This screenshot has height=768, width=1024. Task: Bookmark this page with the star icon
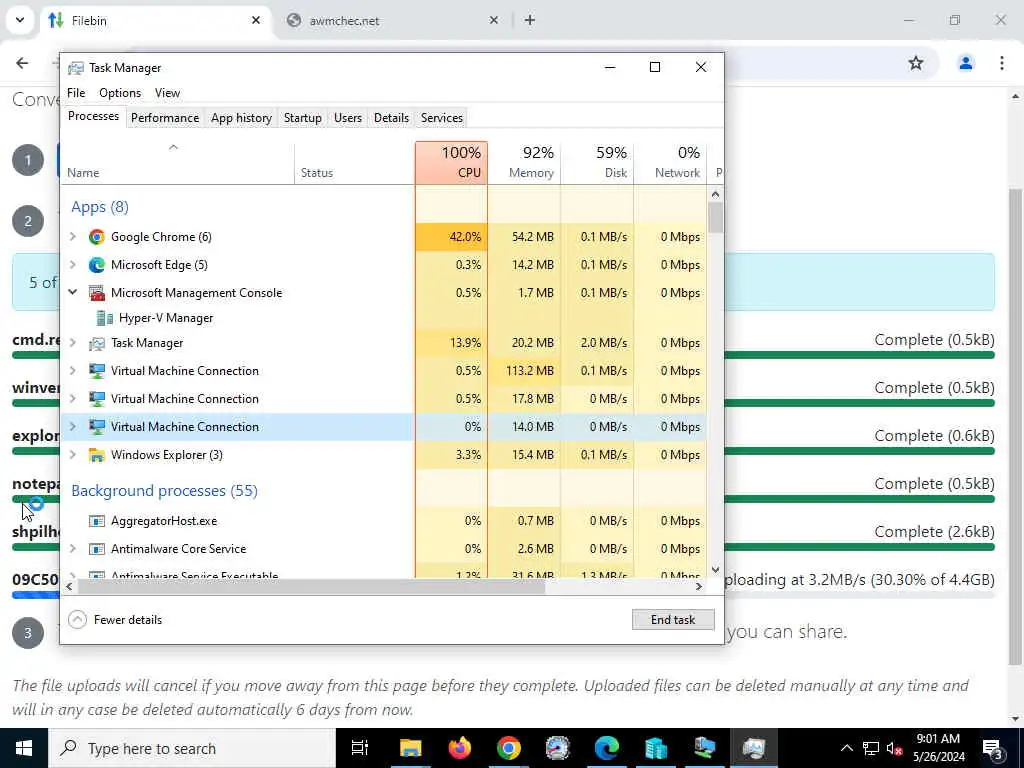[916, 63]
